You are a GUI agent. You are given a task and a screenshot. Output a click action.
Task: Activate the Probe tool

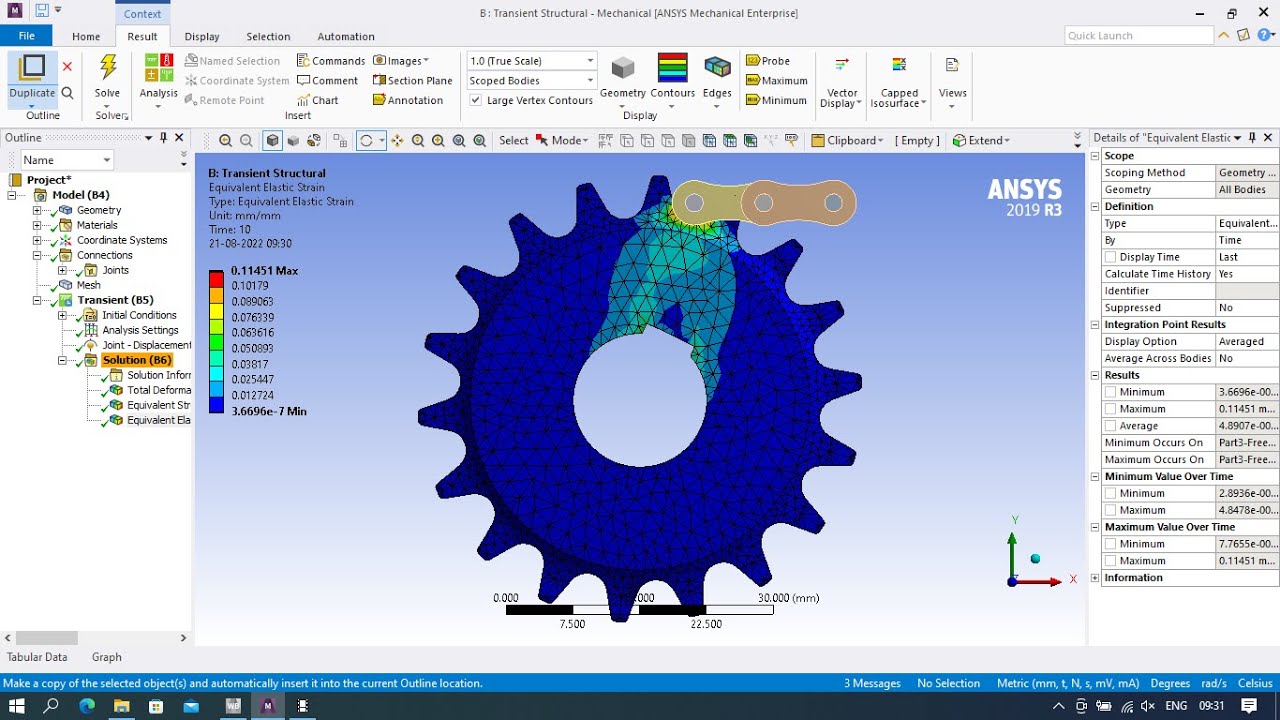[x=768, y=61]
